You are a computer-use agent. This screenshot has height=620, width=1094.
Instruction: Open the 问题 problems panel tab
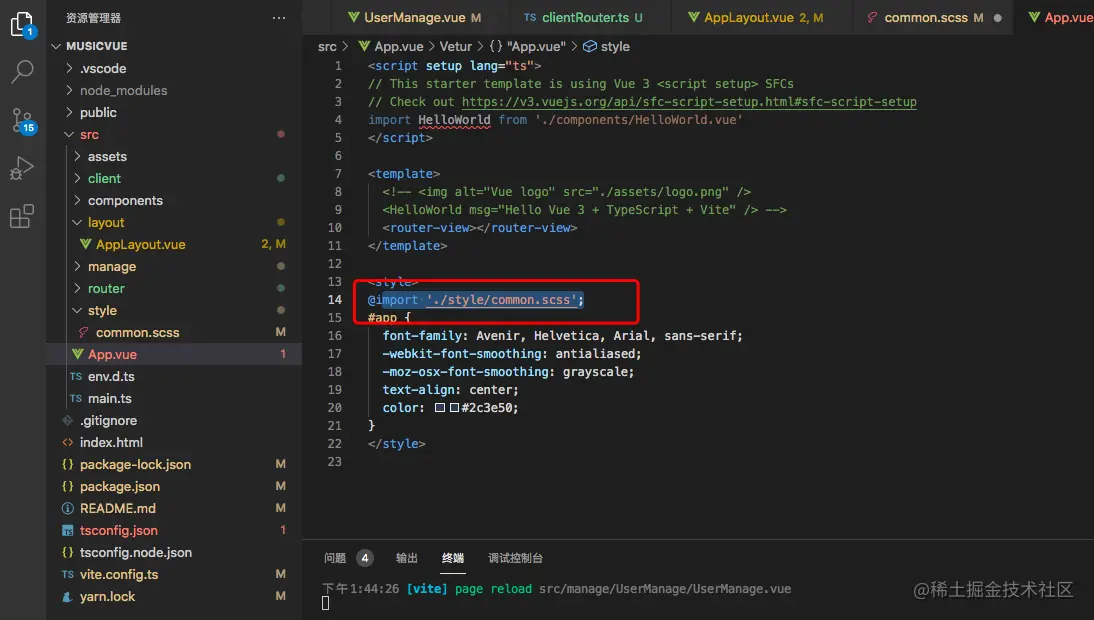click(335, 558)
